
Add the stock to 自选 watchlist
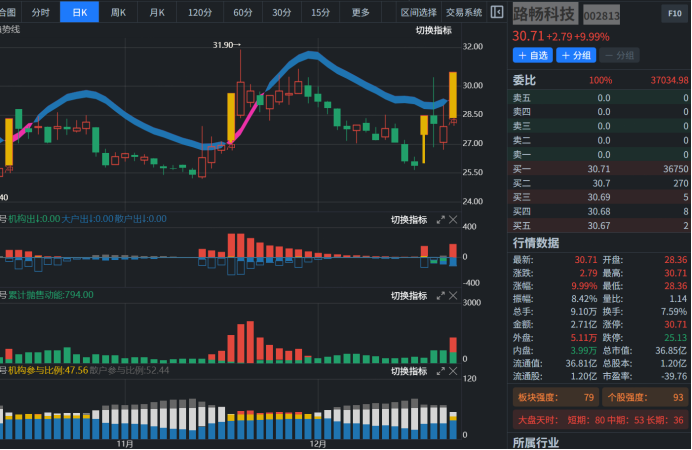(x=533, y=55)
